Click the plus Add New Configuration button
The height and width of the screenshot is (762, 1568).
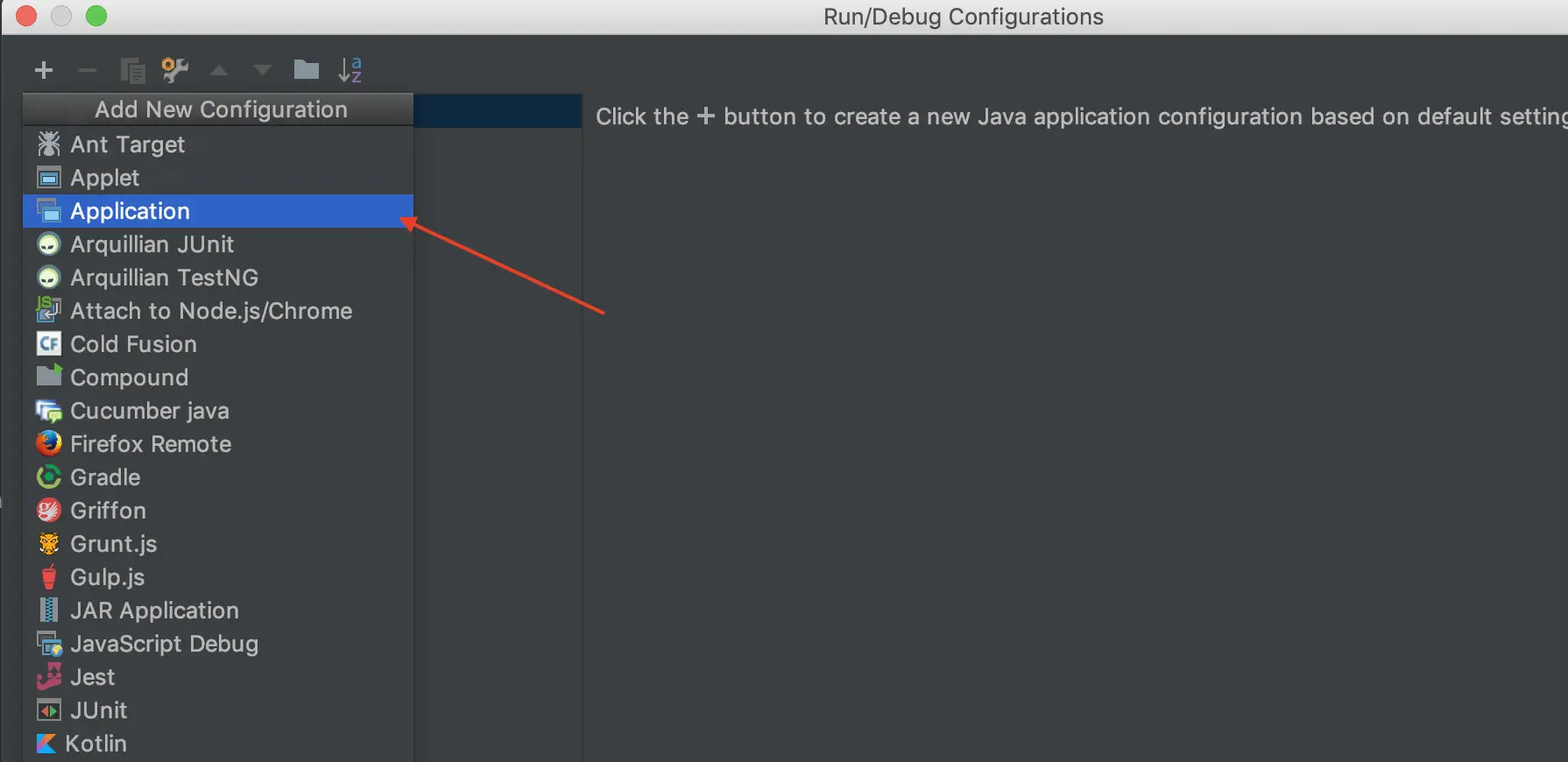(x=44, y=70)
